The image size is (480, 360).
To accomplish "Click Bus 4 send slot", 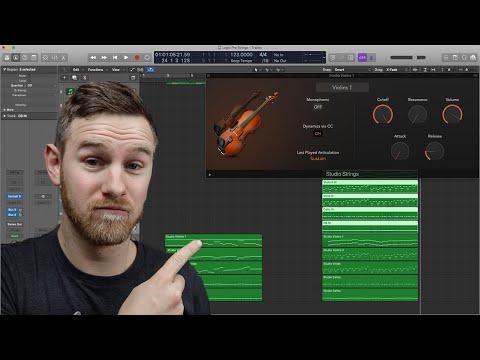I will (12, 215).
